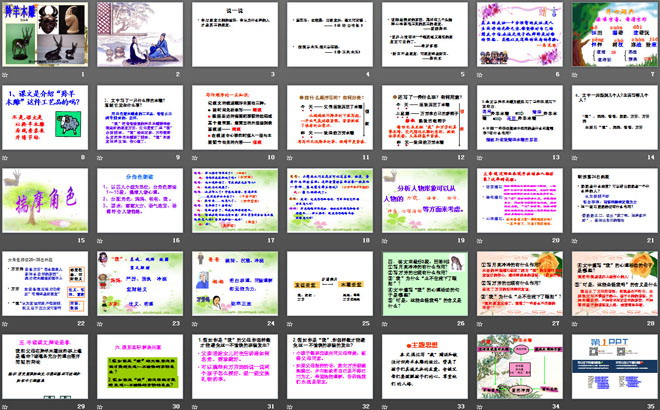660x410 pixels.
Task: Select slide 27 with orange rose corner
Action: tap(520, 283)
